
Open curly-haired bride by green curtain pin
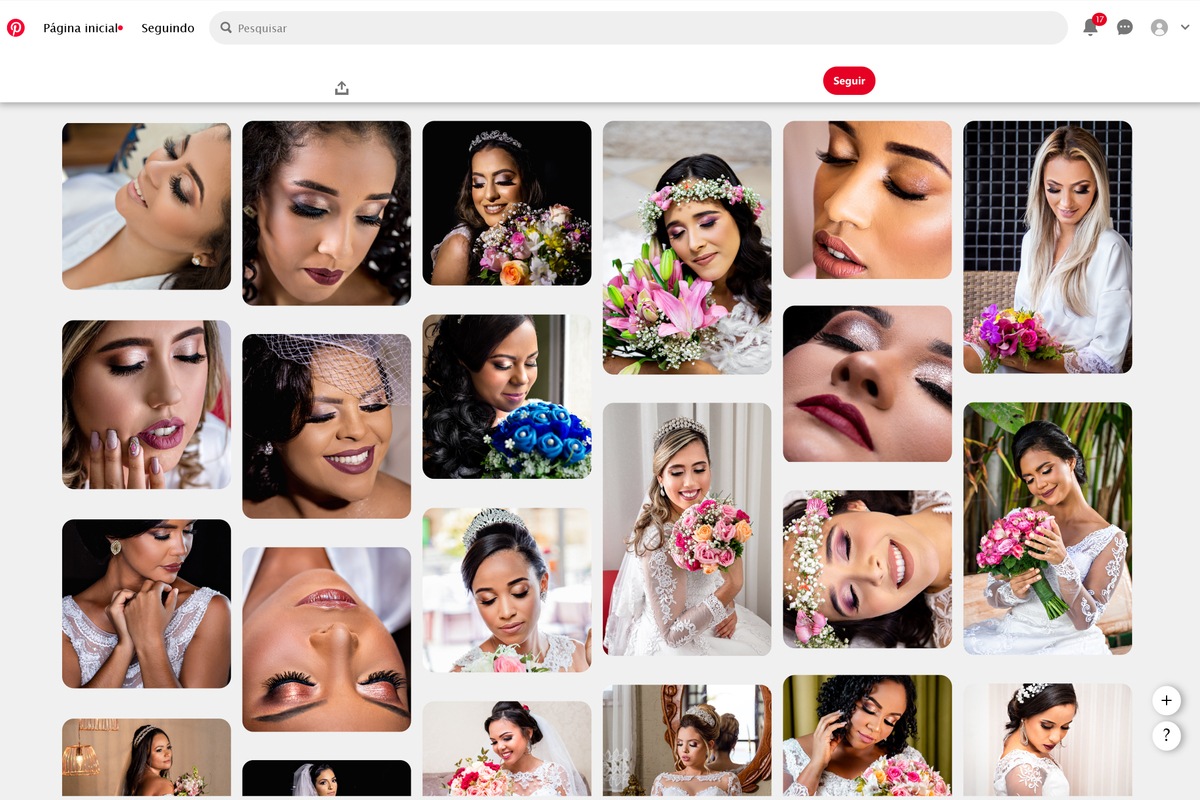coord(867,735)
